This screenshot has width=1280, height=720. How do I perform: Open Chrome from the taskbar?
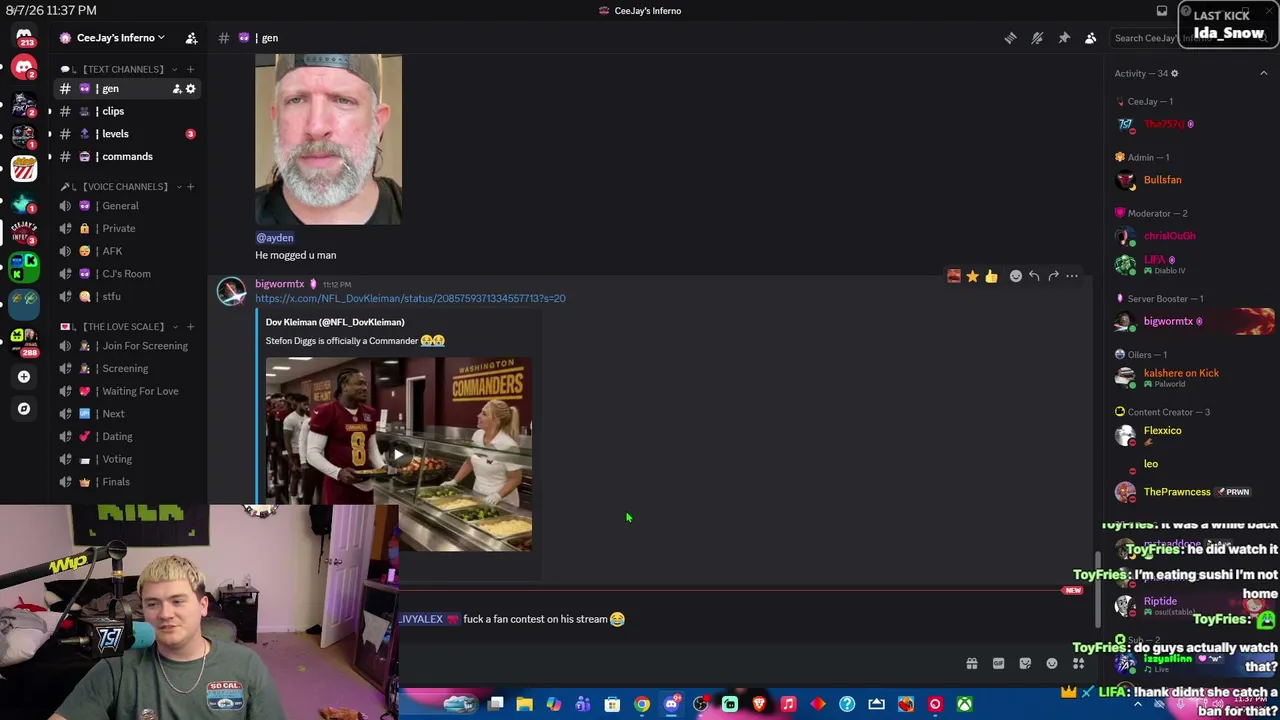coord(642,705)
